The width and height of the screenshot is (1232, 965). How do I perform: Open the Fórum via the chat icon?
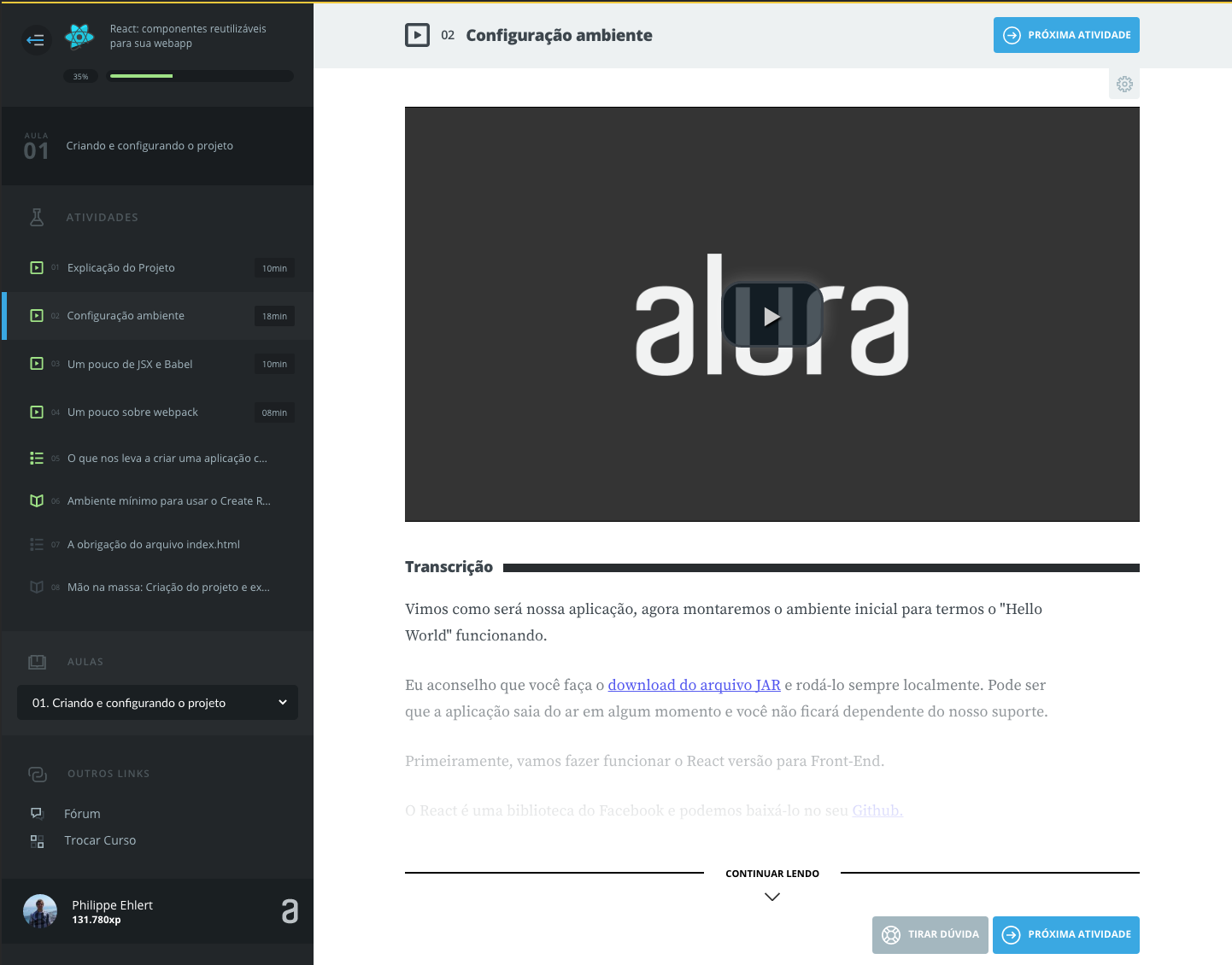[37, 813]
